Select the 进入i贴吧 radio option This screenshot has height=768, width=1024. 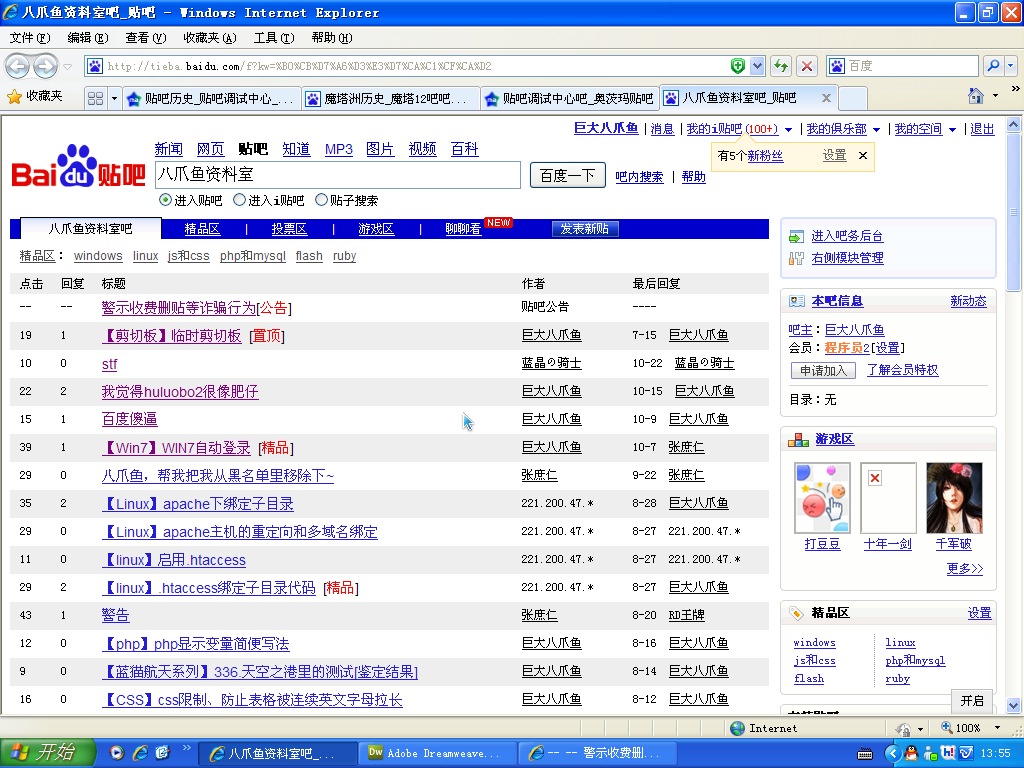click(x=240, y=200)
